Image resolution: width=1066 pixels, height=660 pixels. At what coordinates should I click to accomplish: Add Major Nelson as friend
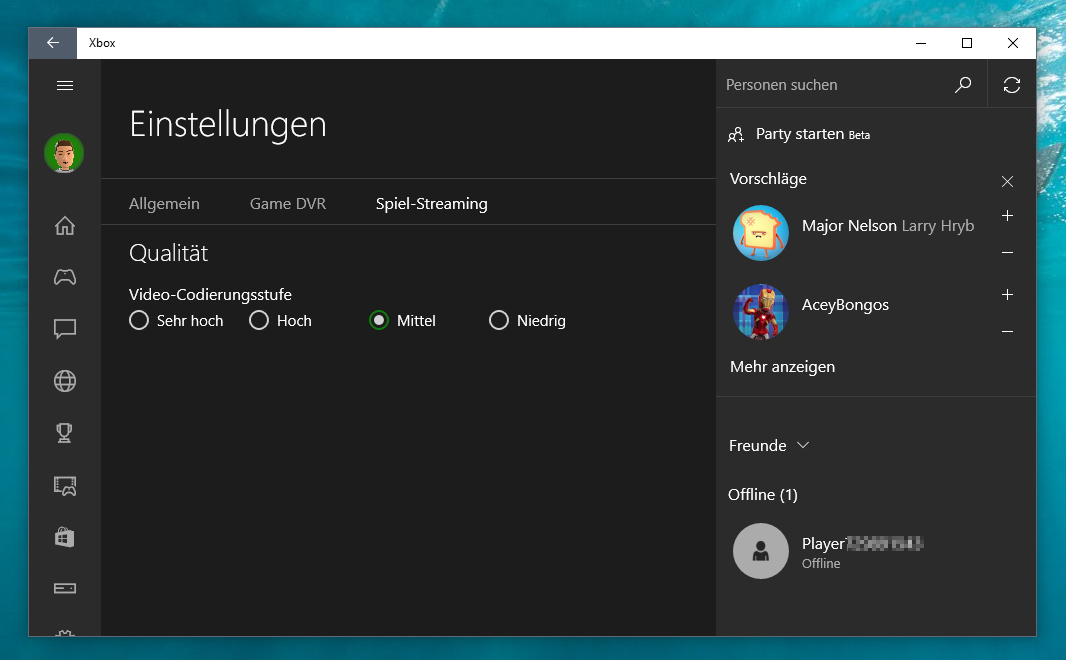(1008, 215)
